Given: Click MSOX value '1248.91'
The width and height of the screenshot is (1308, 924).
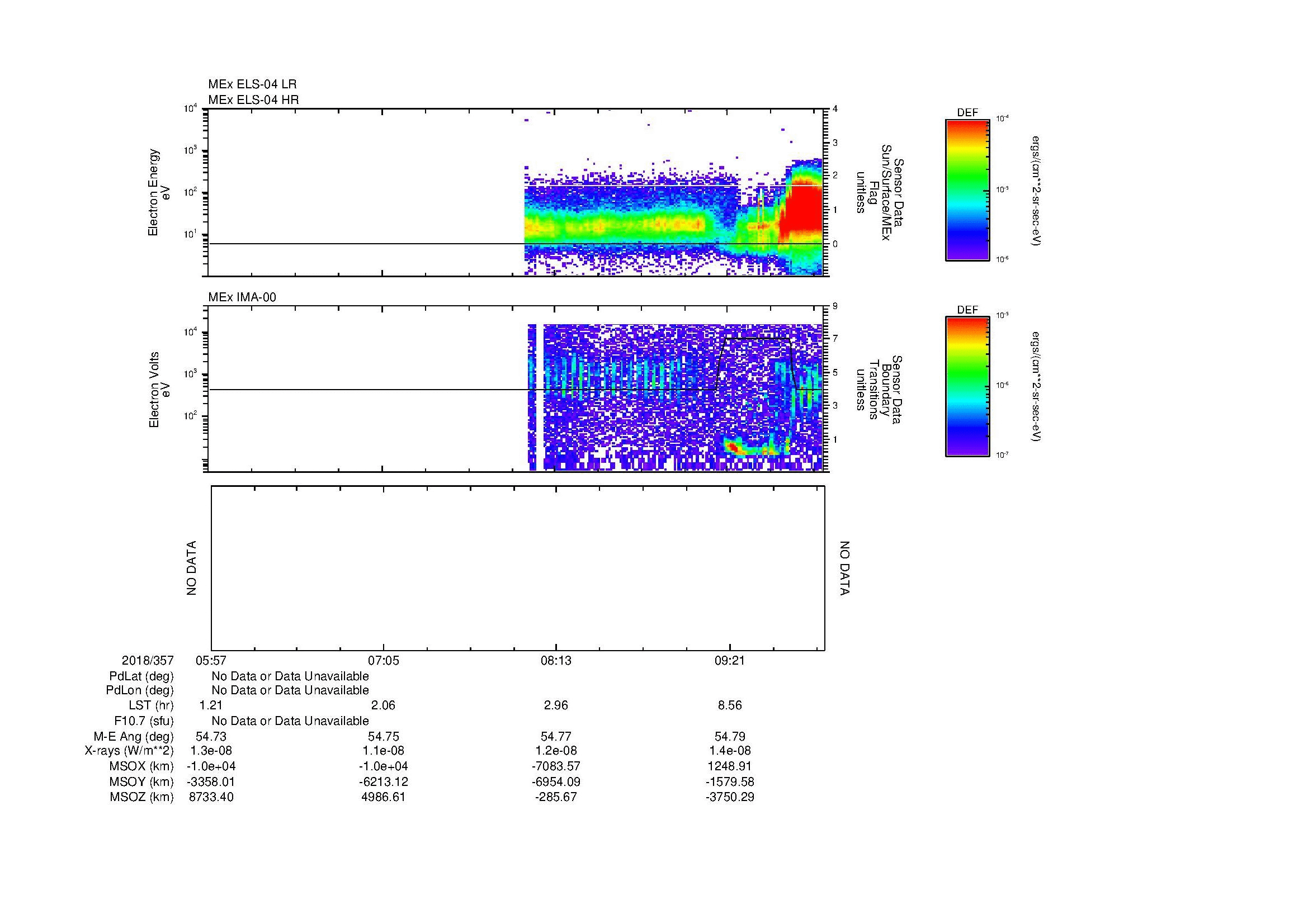Looking at the screenshot, I should coord(730,766).
